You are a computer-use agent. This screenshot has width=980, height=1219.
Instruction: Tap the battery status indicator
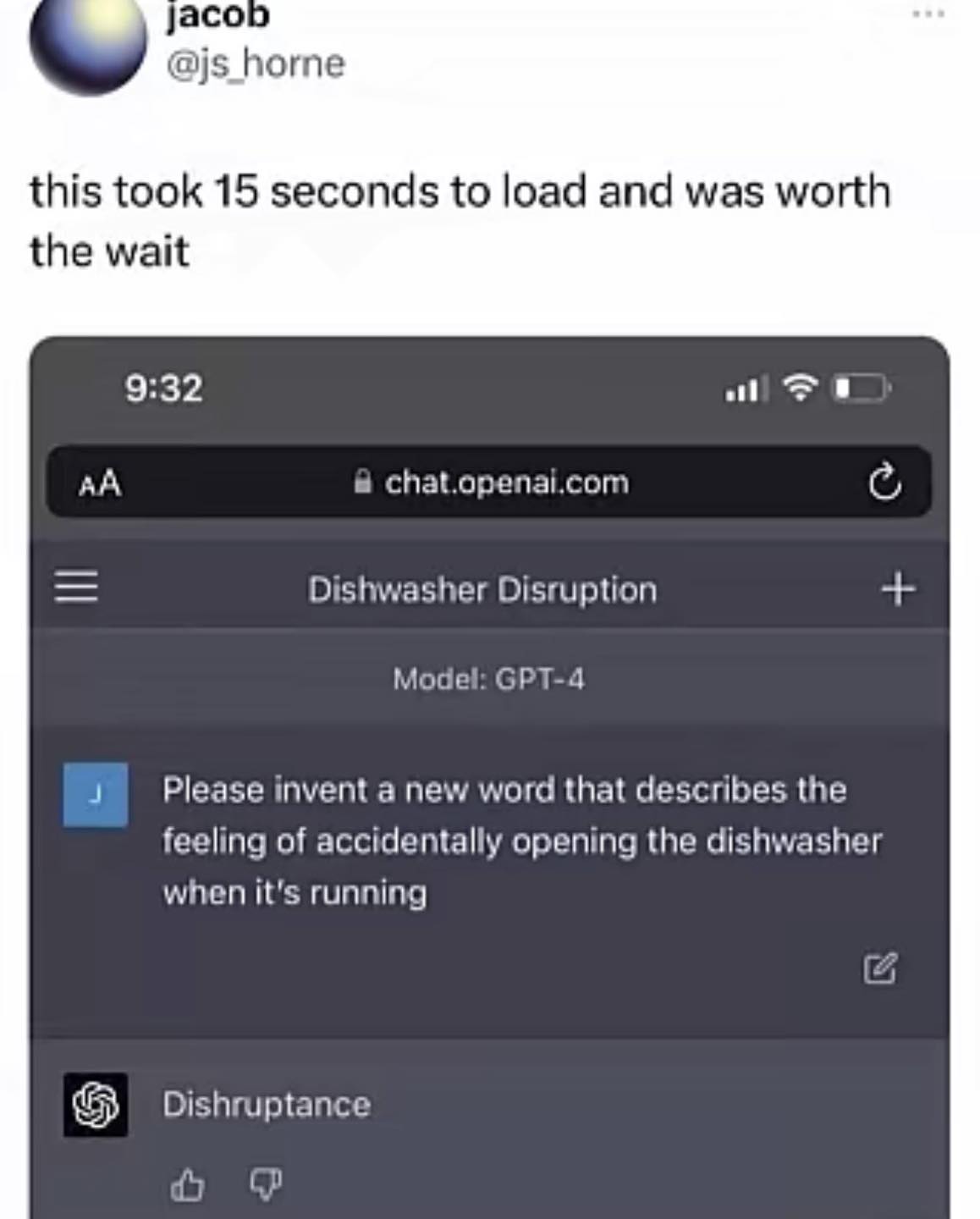pyautogui.click(x=862, y=389)
